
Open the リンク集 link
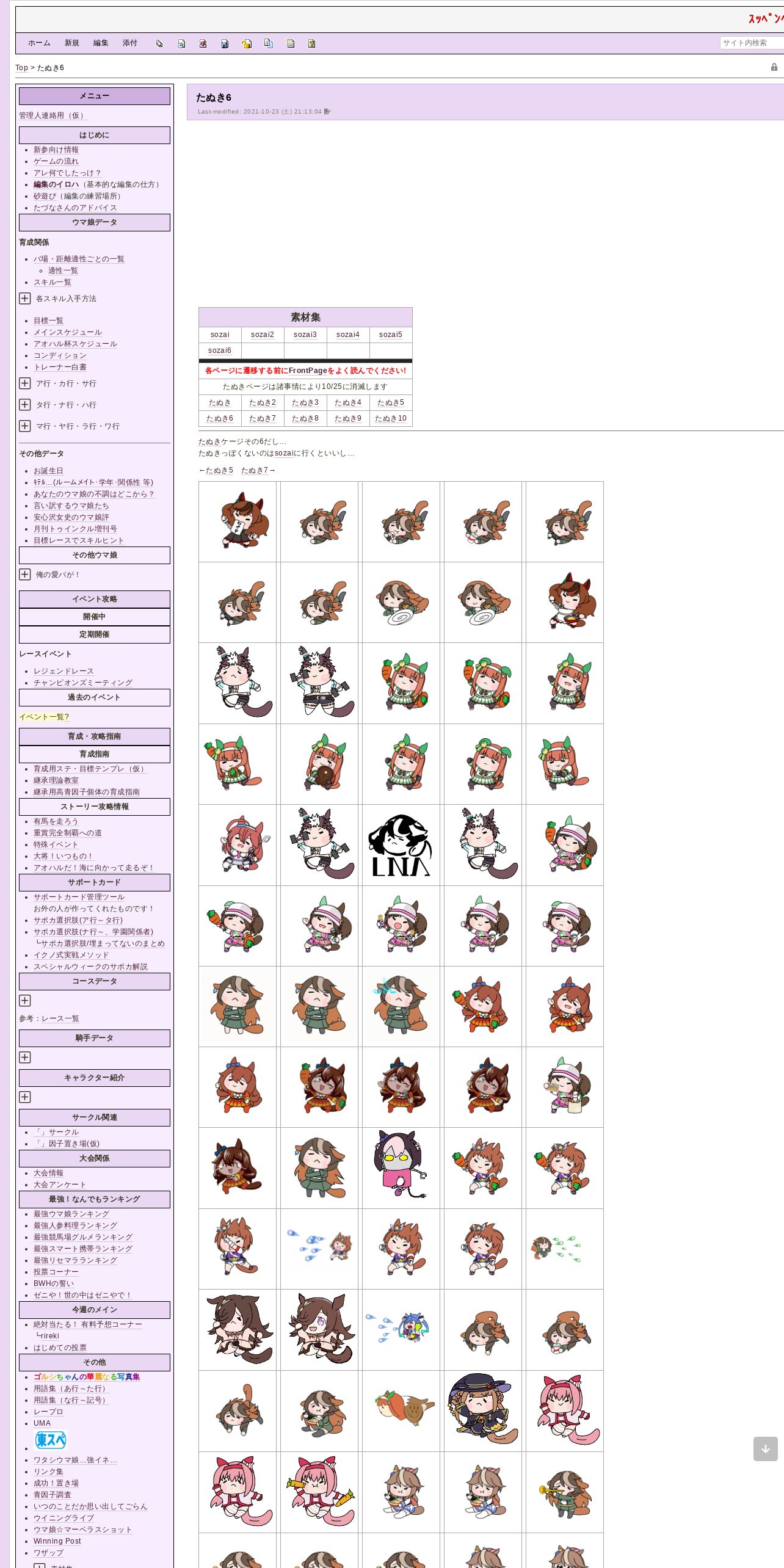coord(48,1472)
